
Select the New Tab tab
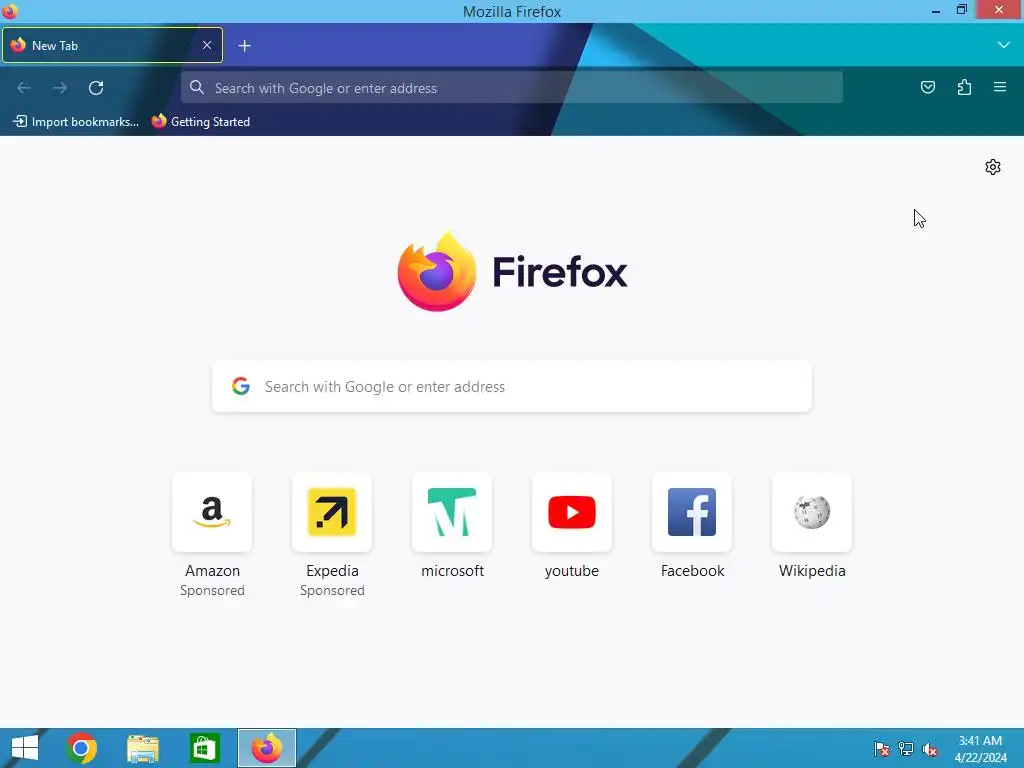click(x=112, y=45)
